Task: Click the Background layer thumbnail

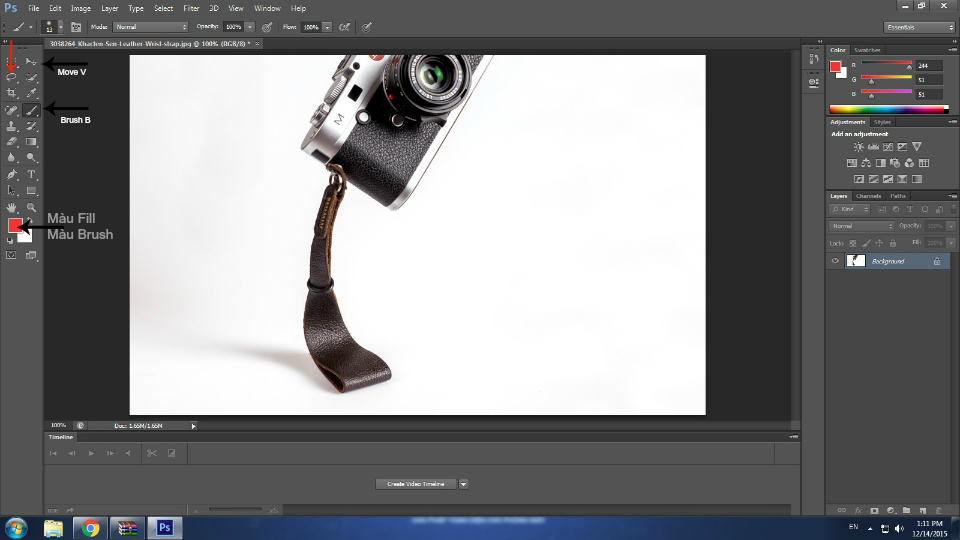Action: coord(855,261)
